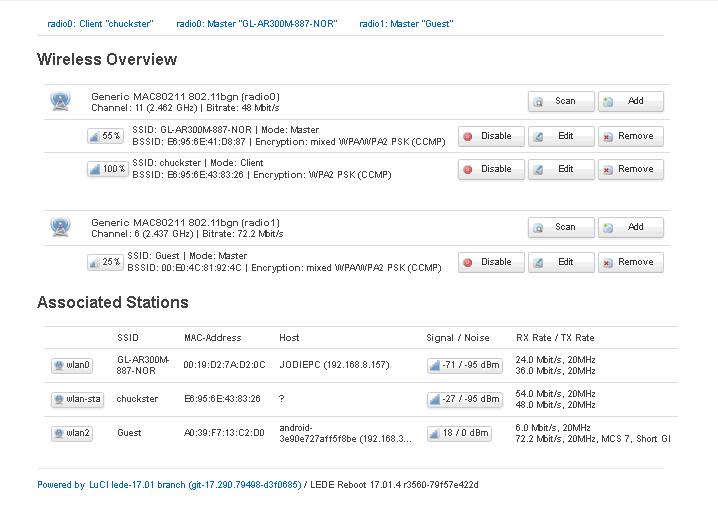Click the Signal / Noise column header
The image size is (718, 513).
click(457, 338)
